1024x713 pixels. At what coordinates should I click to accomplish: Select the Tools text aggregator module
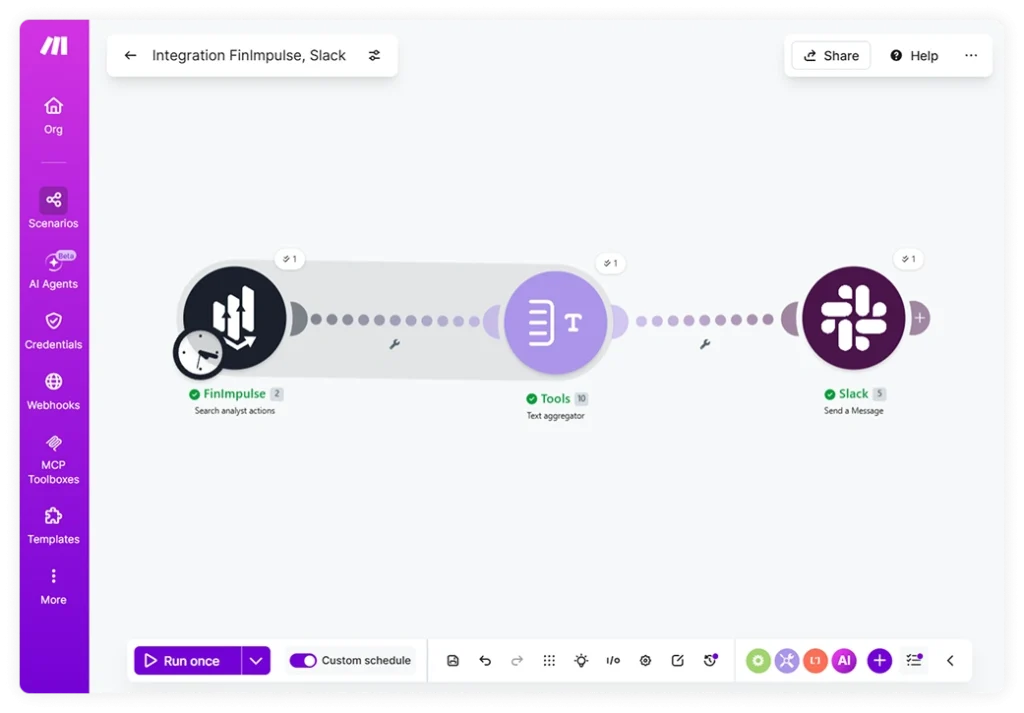click(556, 323)
